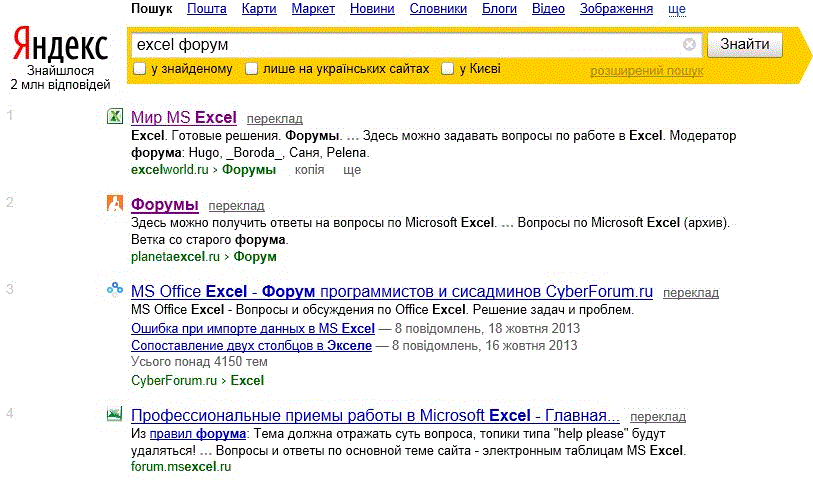Click inside the 'excel форум' search box
Screen dimensions: 813x483
[x=407, y=45]
